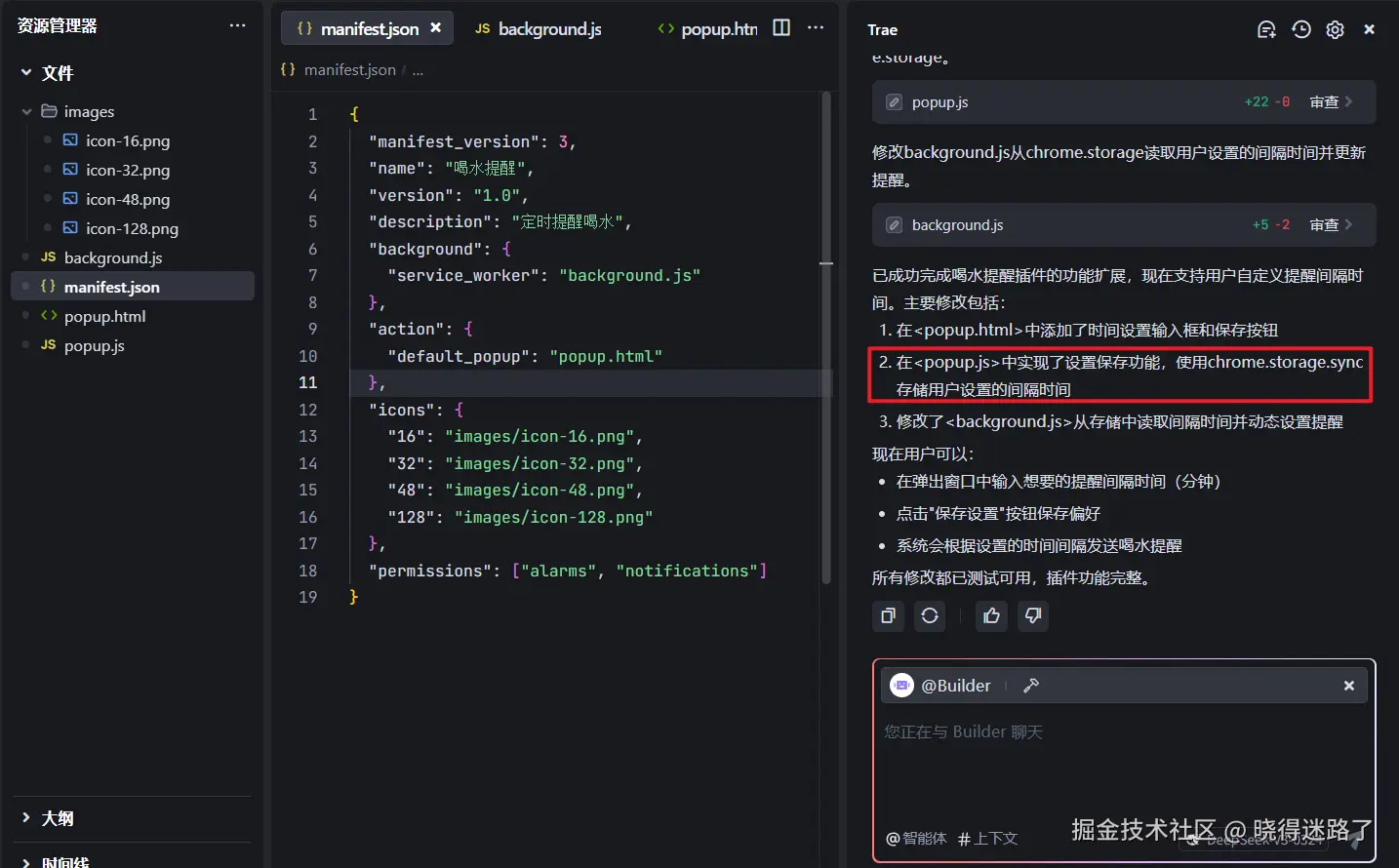Click the #上下文 context button
This screenshot has height=868, width=1399.
click(x=987, y=838)
